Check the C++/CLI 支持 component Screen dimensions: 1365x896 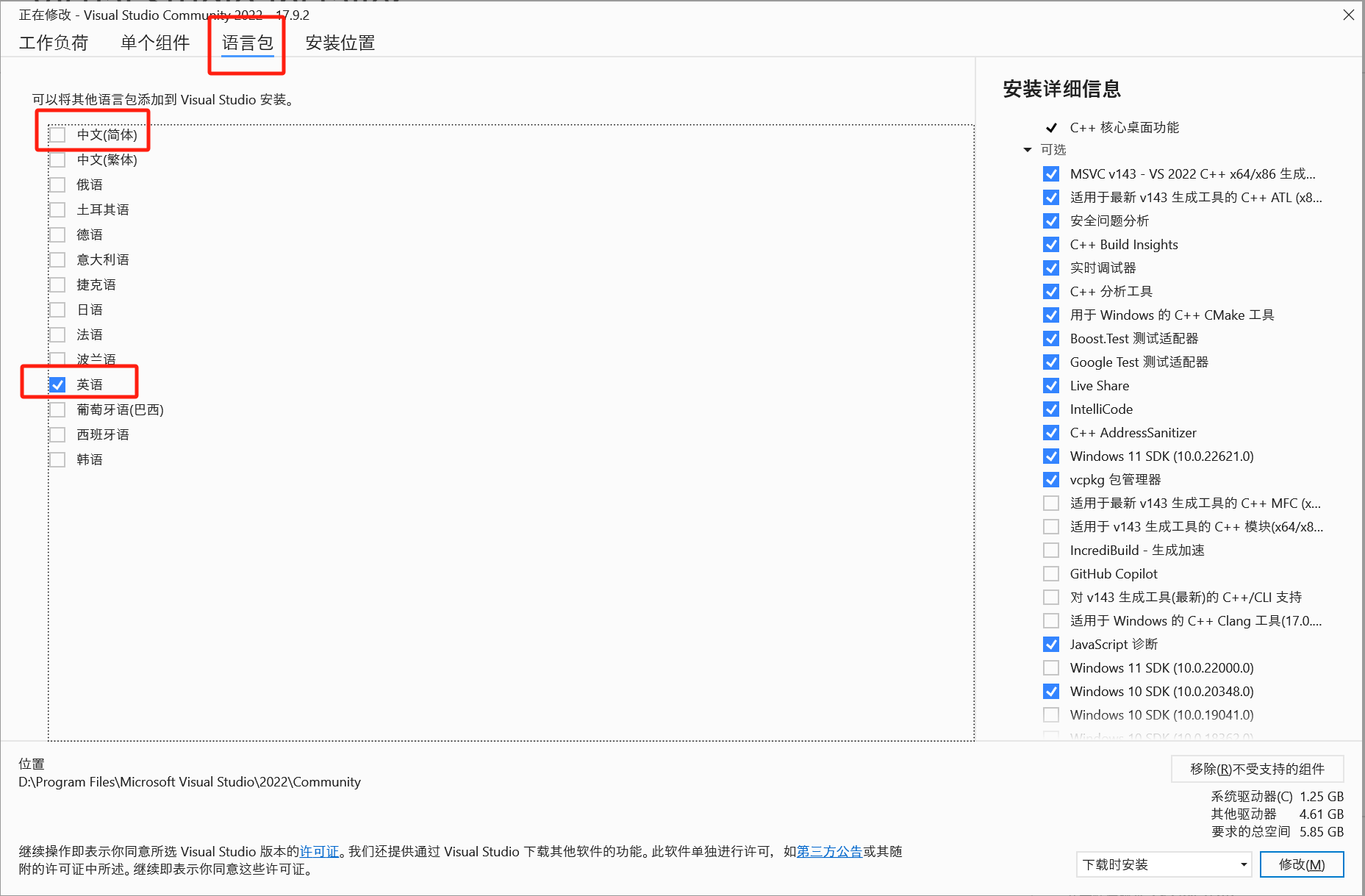click(x=1051, y=598)
